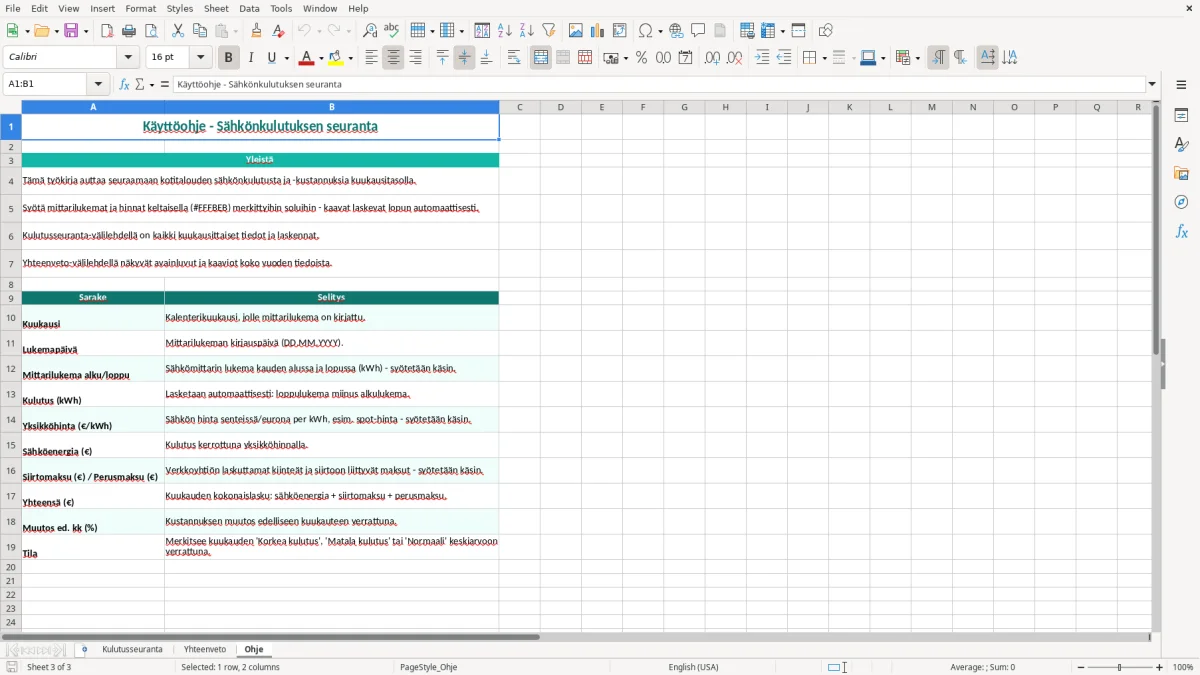
Task: Toggle underline formatting
Action: pyautogui.click(x=271, y=58)
